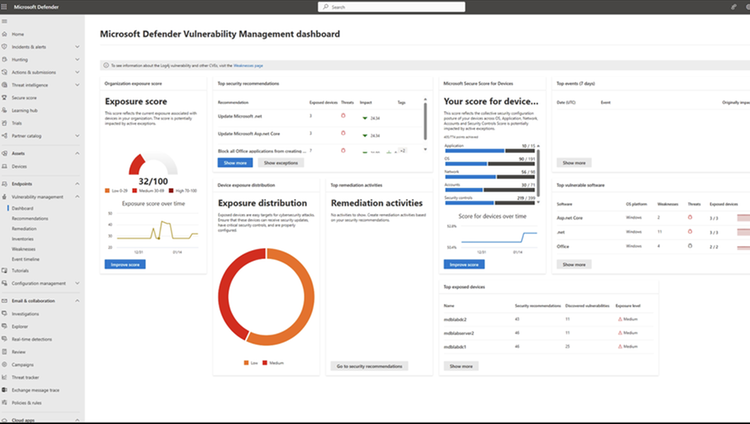Click the Policies & rules icon
Screen dimensions: 750x424
coord(4,402)
